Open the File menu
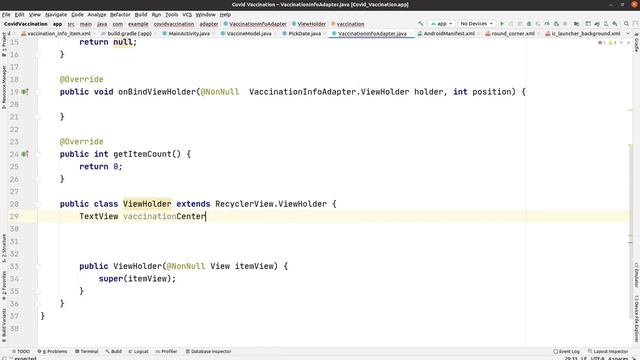640x360 pixels. (x=6, y=14)
